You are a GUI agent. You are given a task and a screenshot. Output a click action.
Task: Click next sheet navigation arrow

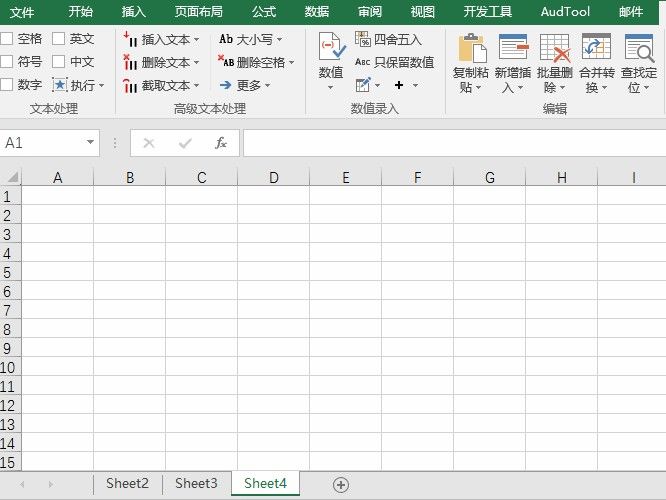point(51,484)
